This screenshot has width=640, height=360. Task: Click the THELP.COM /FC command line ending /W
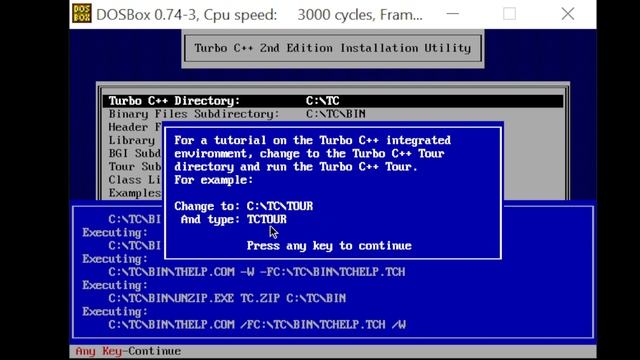point(257,324)
